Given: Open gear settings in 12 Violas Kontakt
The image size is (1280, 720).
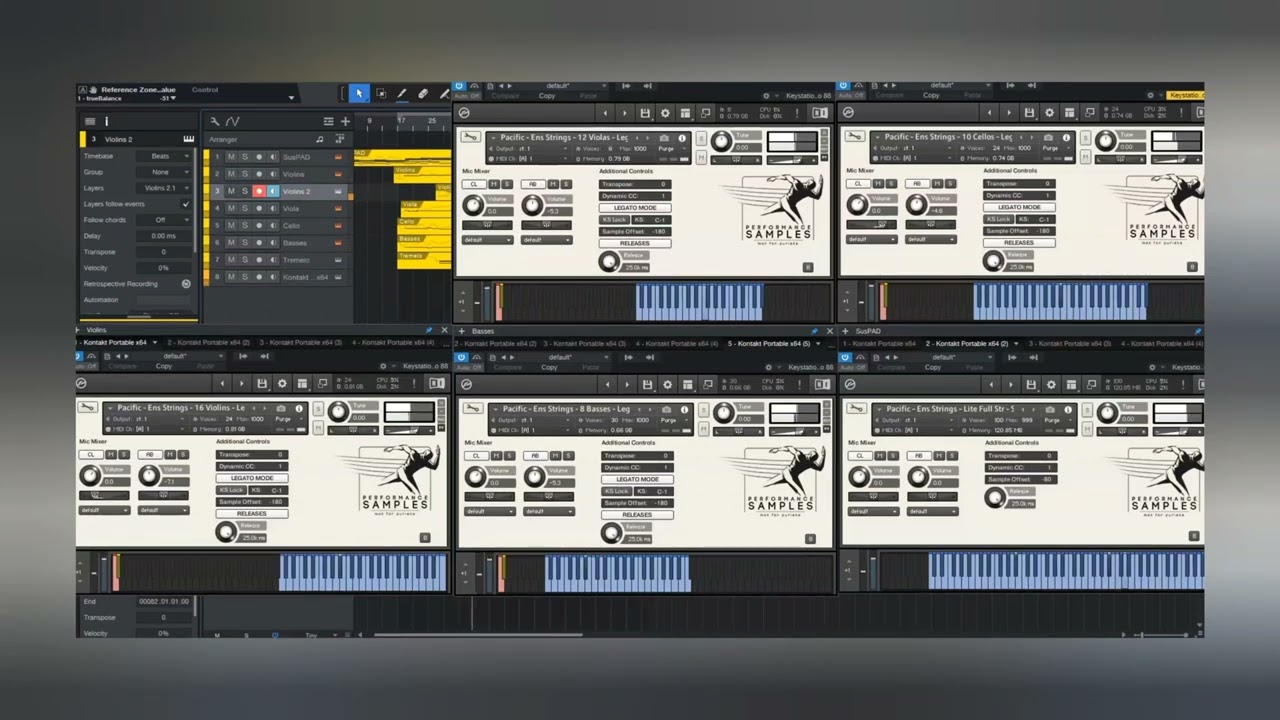Looking at the screenshot, I should pyautogui.click(x=666, y=113).
